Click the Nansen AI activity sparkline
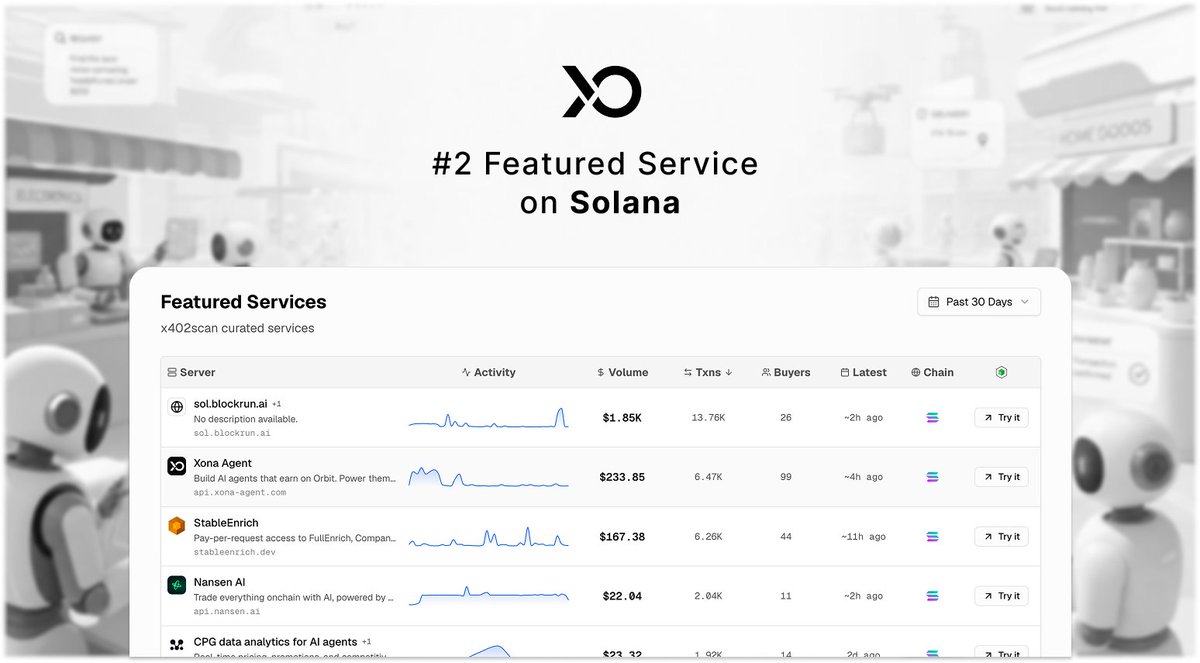This screenshot has width=1200, height=663. (488, 596)
